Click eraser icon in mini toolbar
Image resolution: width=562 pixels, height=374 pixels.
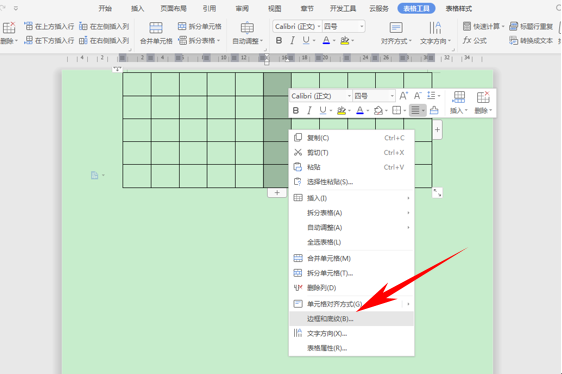(434, 110)
